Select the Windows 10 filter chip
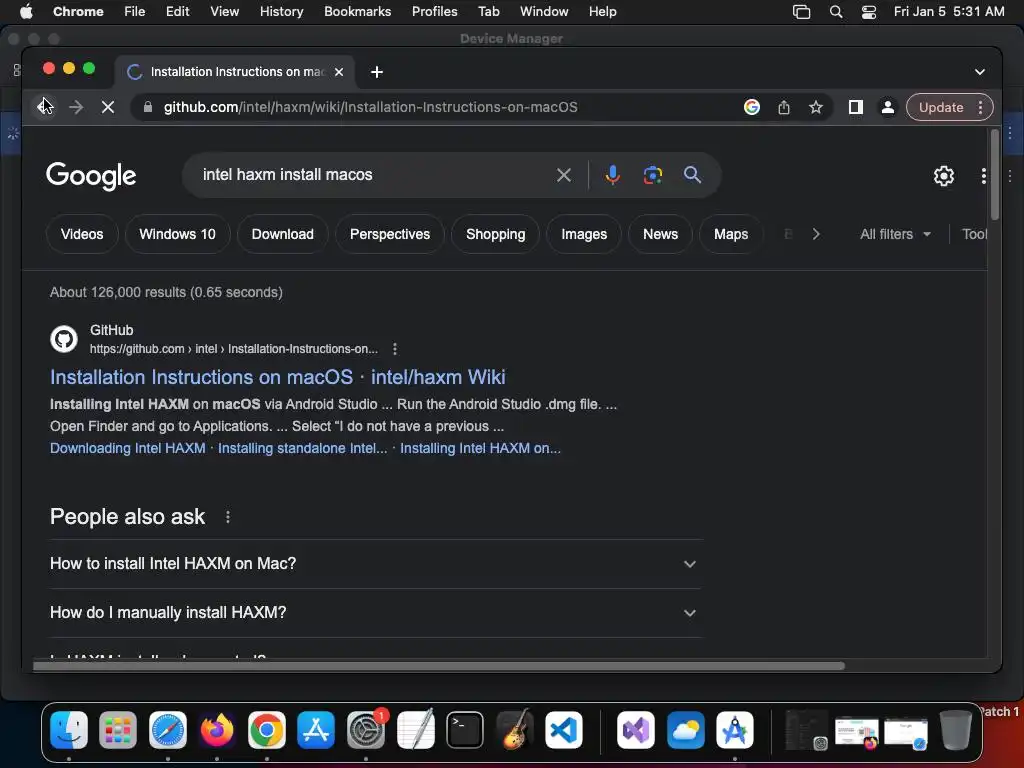The height and width of the screenshot is (768, 1024). [x=177, y=234]
